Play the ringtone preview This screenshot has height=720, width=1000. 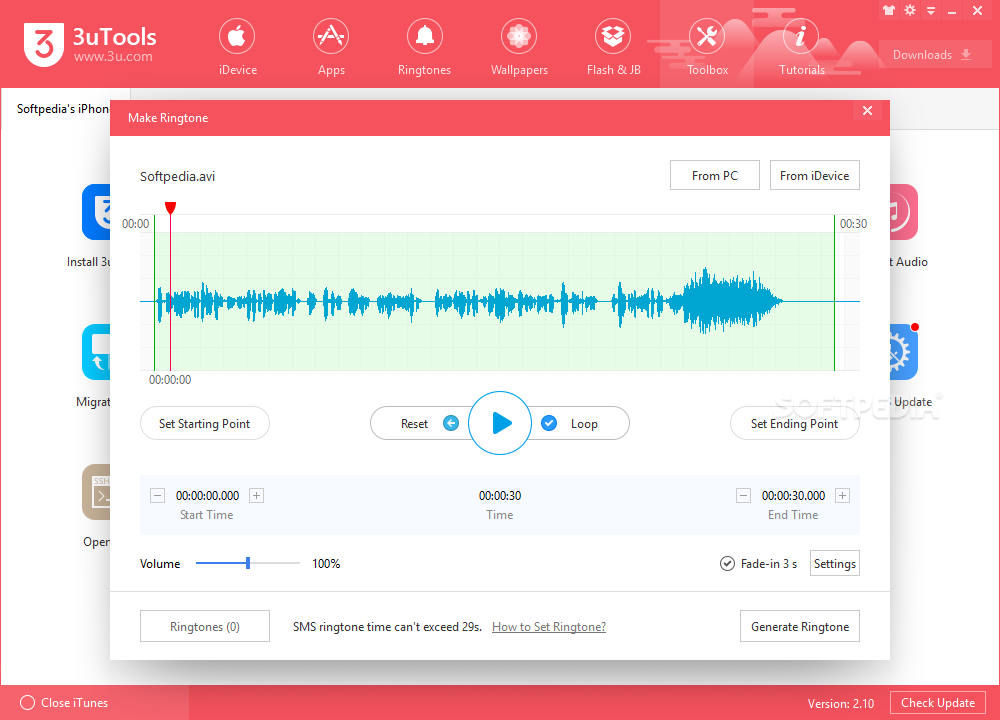(x=500, y=423)
